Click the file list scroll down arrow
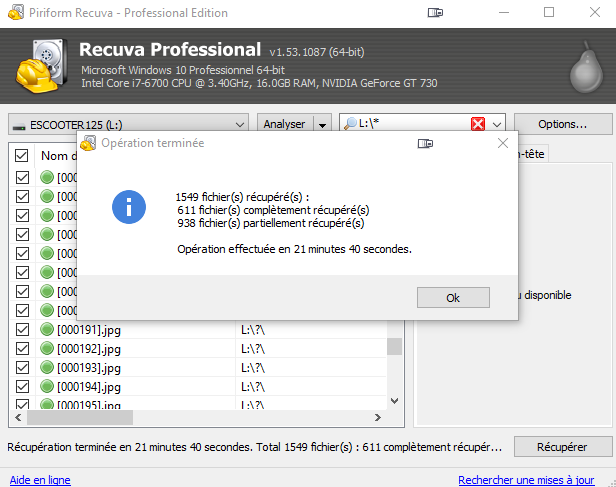The width and height of the screenshot is (616, 487). coord(395,401)
